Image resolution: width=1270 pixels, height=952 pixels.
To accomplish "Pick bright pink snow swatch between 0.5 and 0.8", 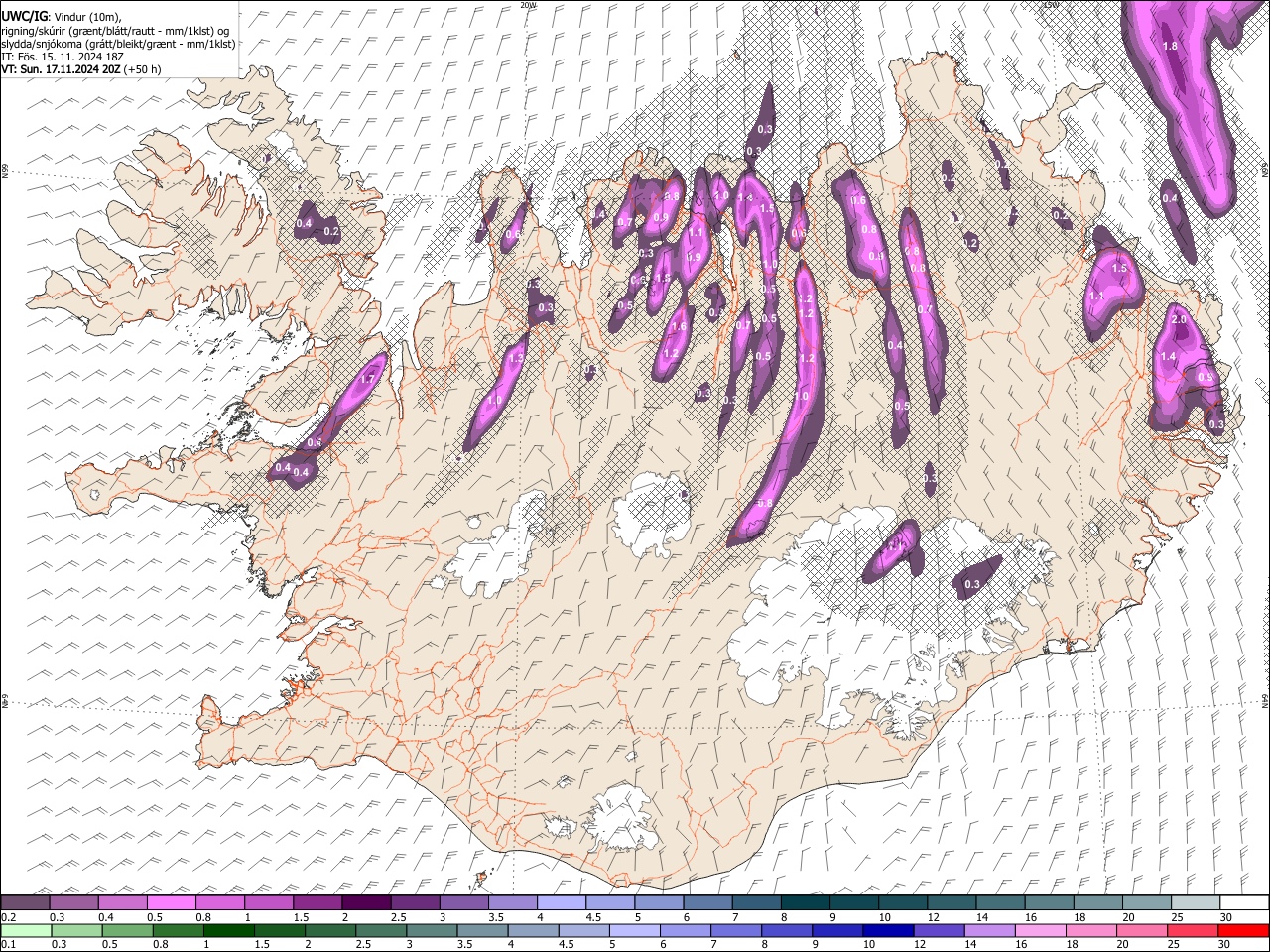I will click(x=171, y=902).
